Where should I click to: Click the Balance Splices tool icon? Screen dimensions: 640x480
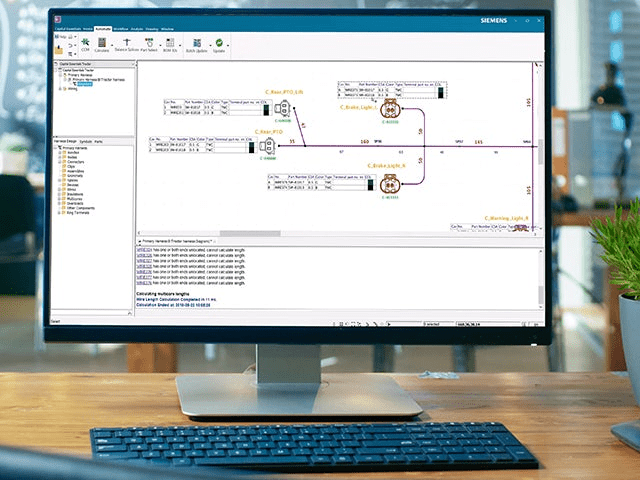pyautogui.click(x=127, y=46)
